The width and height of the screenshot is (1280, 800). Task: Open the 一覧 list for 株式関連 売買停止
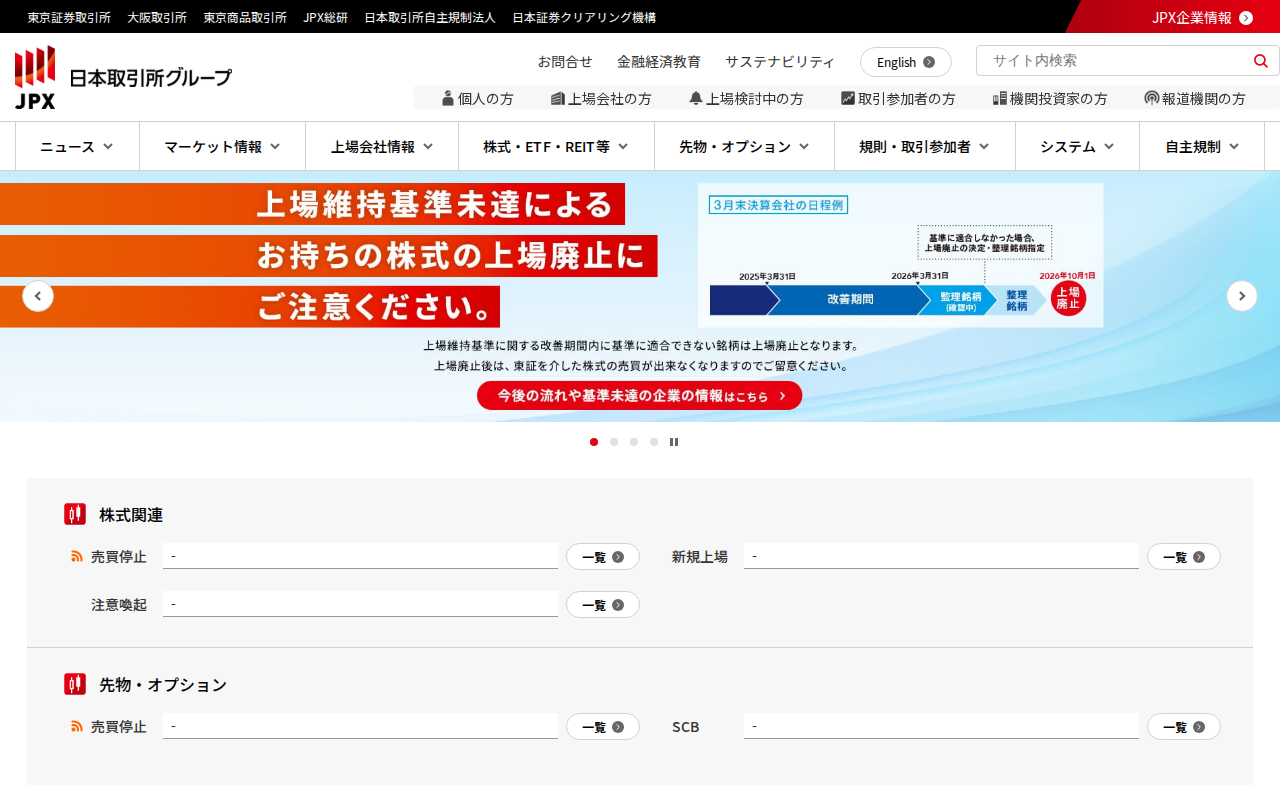603,557
